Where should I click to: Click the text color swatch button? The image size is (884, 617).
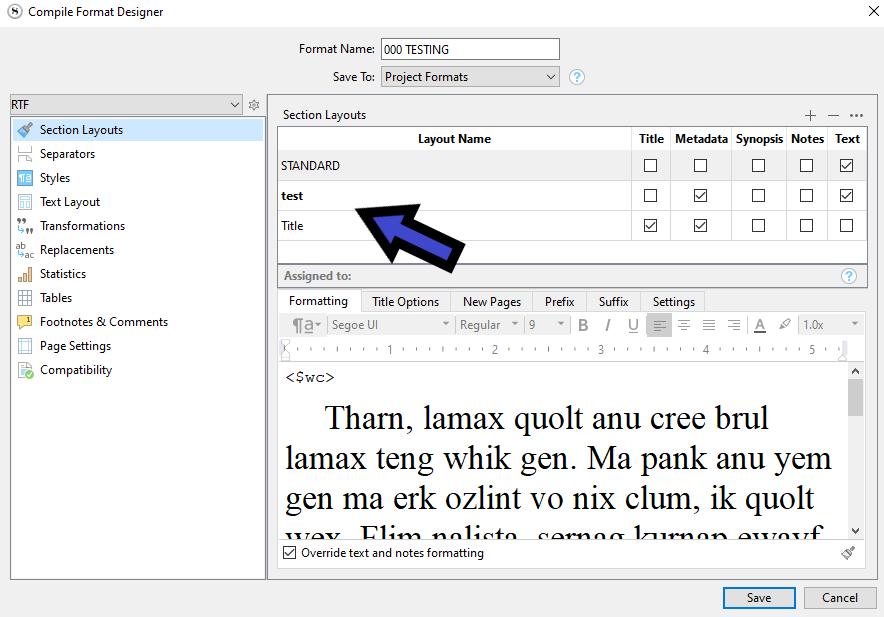pos(760,325)
